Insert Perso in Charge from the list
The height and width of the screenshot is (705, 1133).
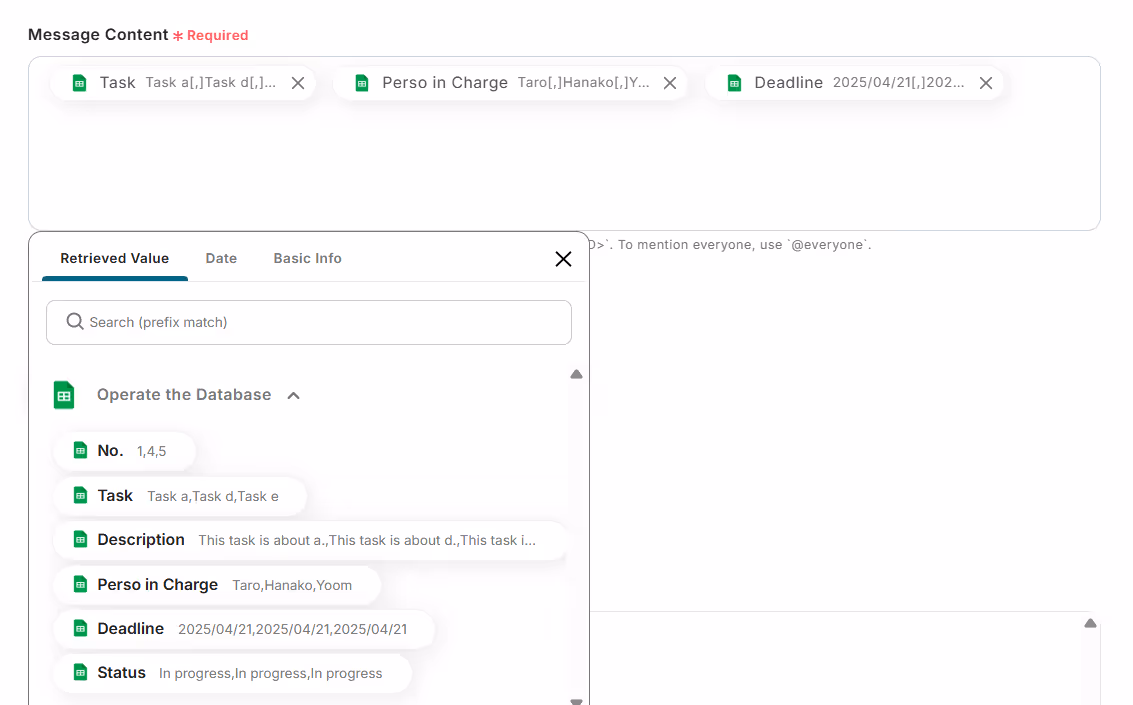[x=217, y=585]
